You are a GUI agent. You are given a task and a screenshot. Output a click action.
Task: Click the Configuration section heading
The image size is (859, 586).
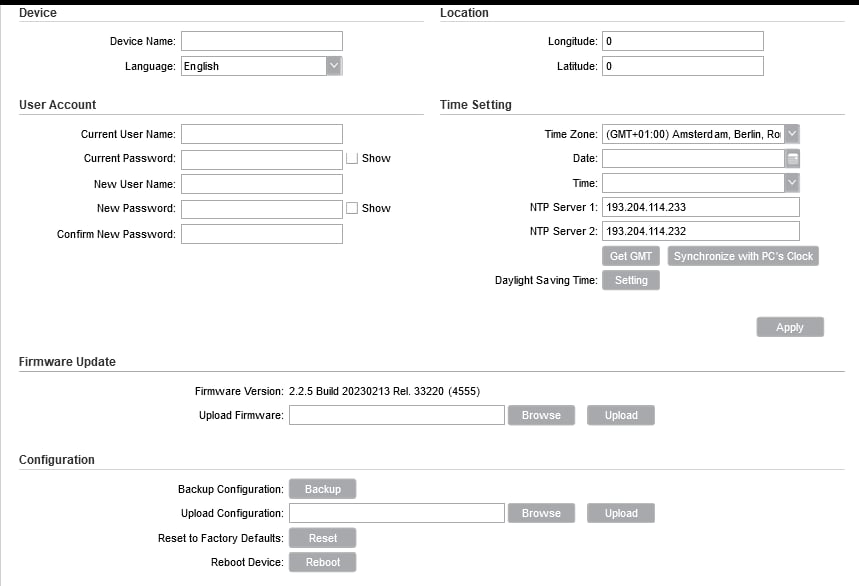(x=56, y=459)
